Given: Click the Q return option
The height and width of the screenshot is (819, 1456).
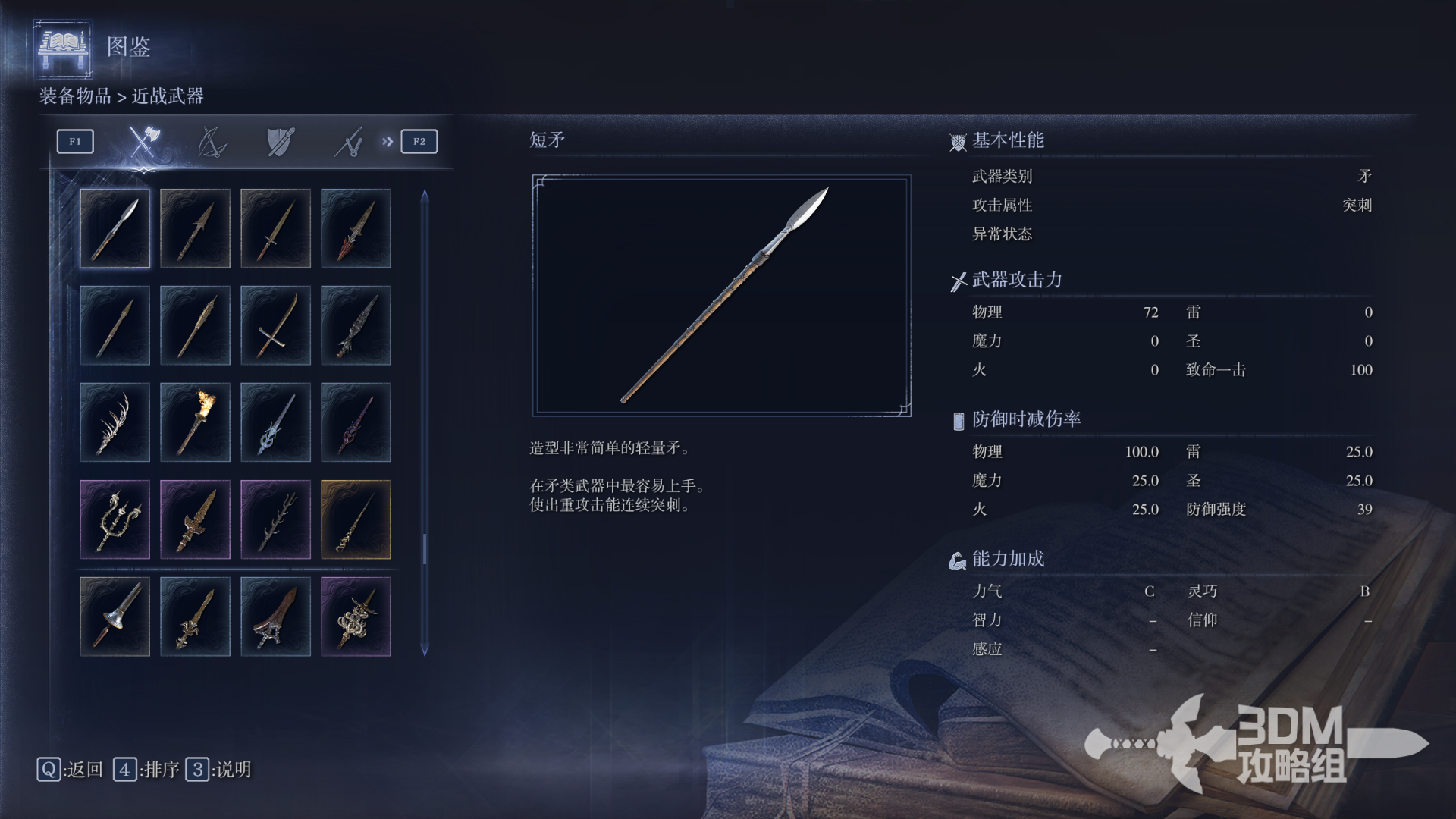Looking at the screenshot, I should (70, 770).
